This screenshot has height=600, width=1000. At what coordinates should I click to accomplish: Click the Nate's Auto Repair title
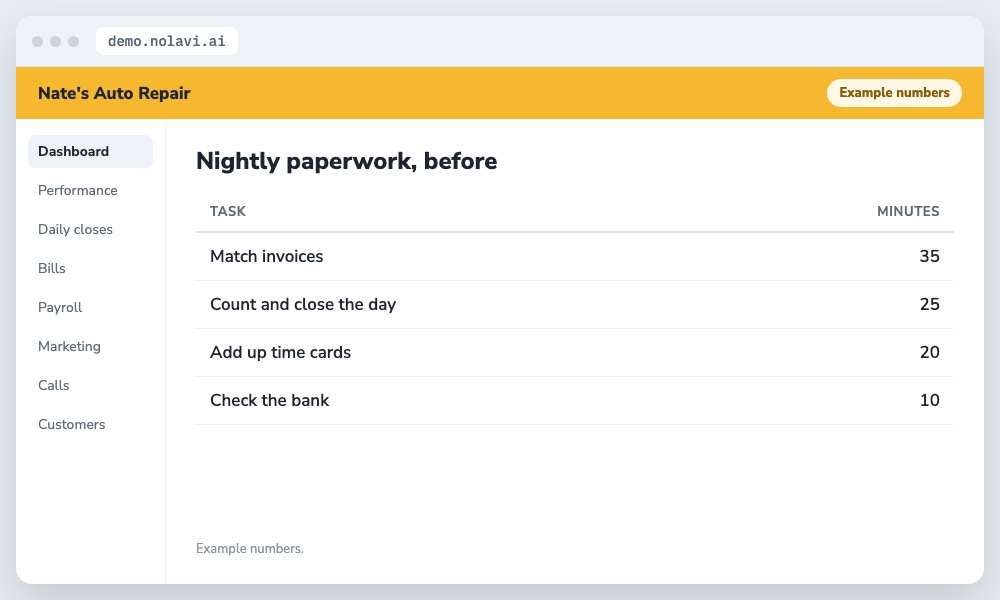tap(114, 93)
